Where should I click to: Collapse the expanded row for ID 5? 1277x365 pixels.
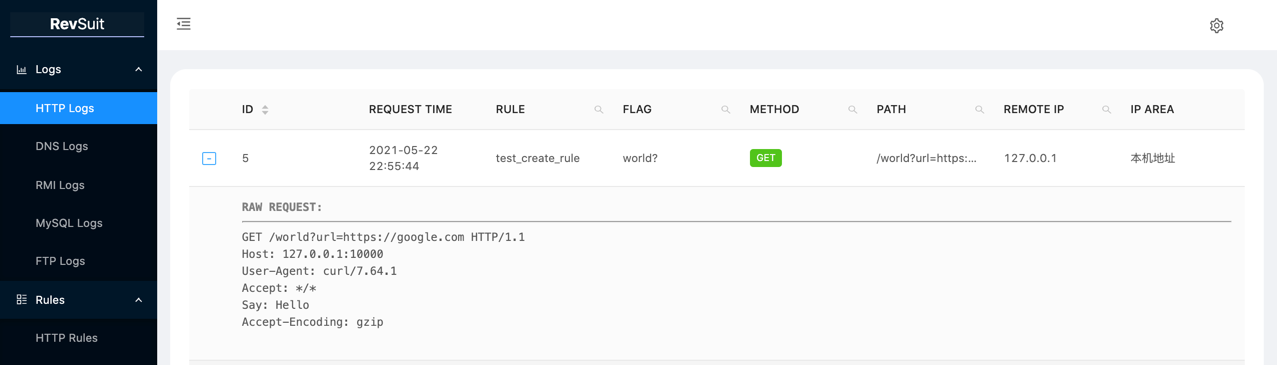[209, 158]
